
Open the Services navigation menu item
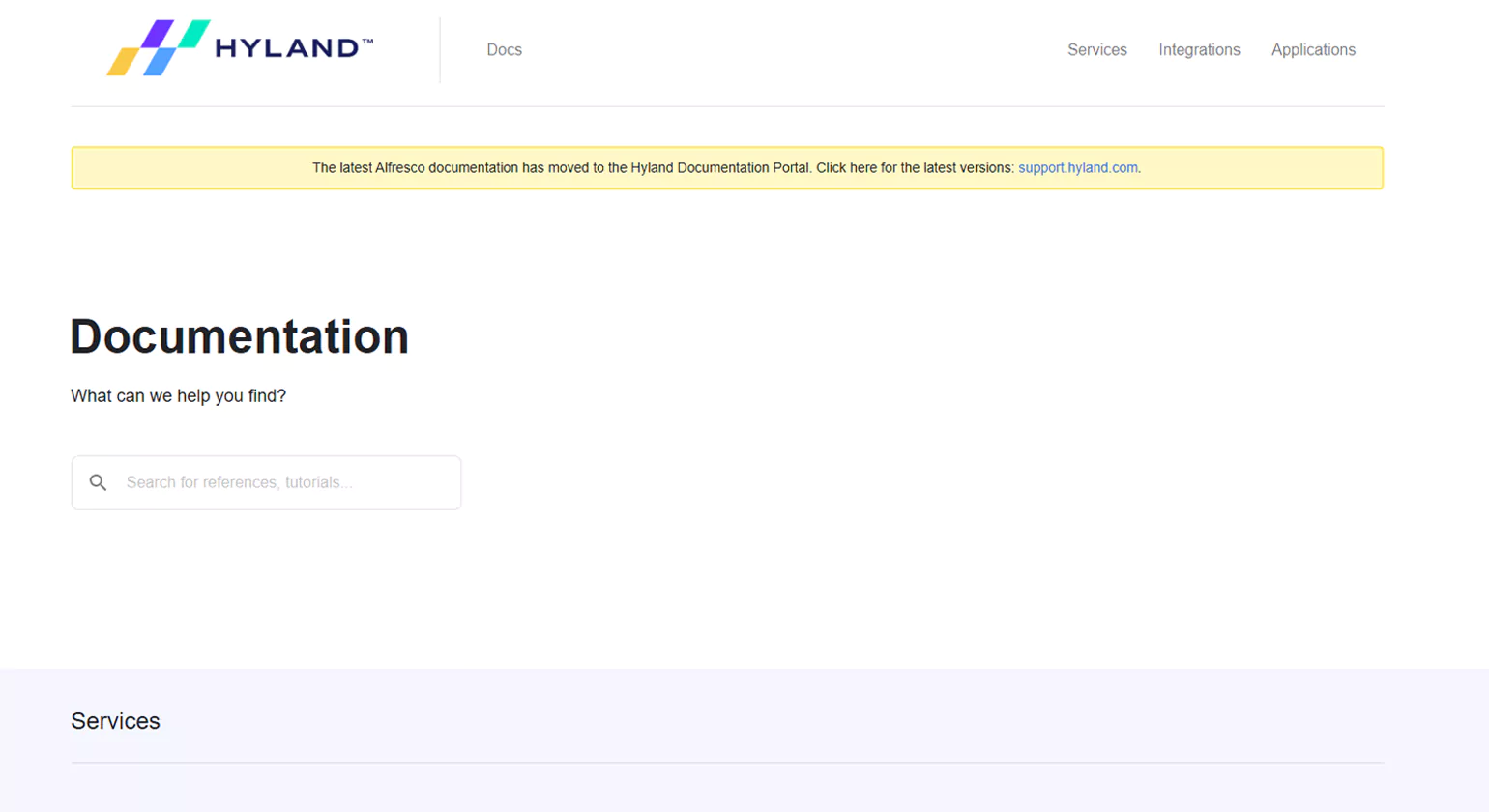pos(1096,50)
